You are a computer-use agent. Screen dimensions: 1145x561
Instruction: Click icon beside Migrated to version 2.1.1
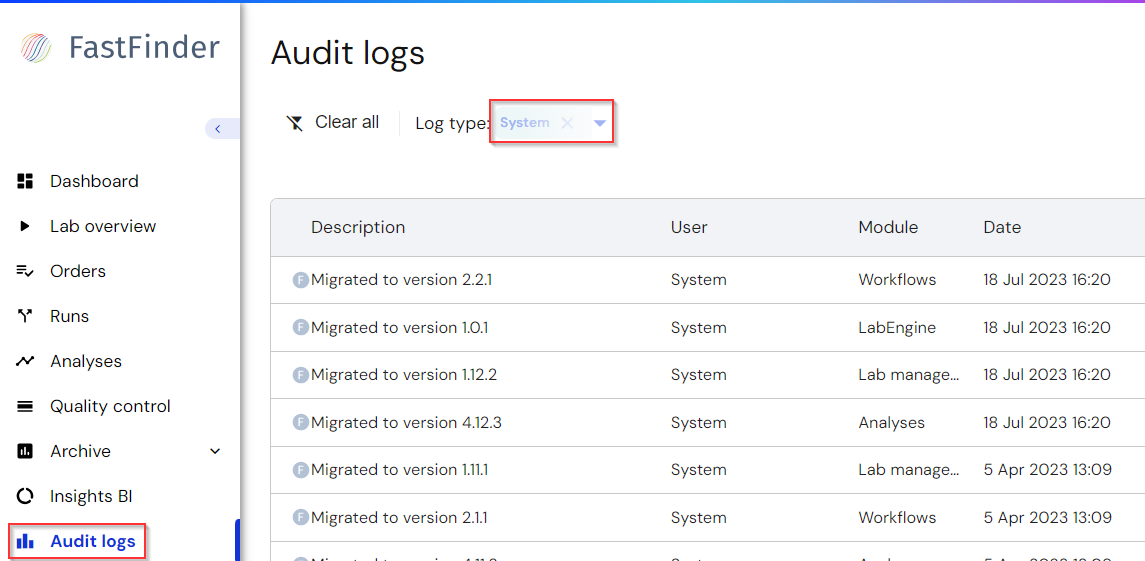tap(301, 517)
